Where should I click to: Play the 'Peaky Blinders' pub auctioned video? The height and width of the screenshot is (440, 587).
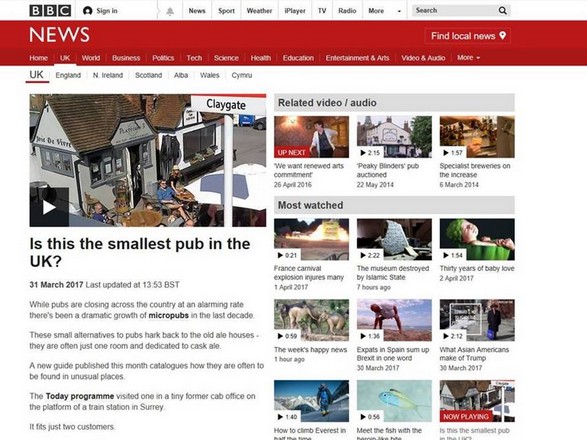point(394,136)
